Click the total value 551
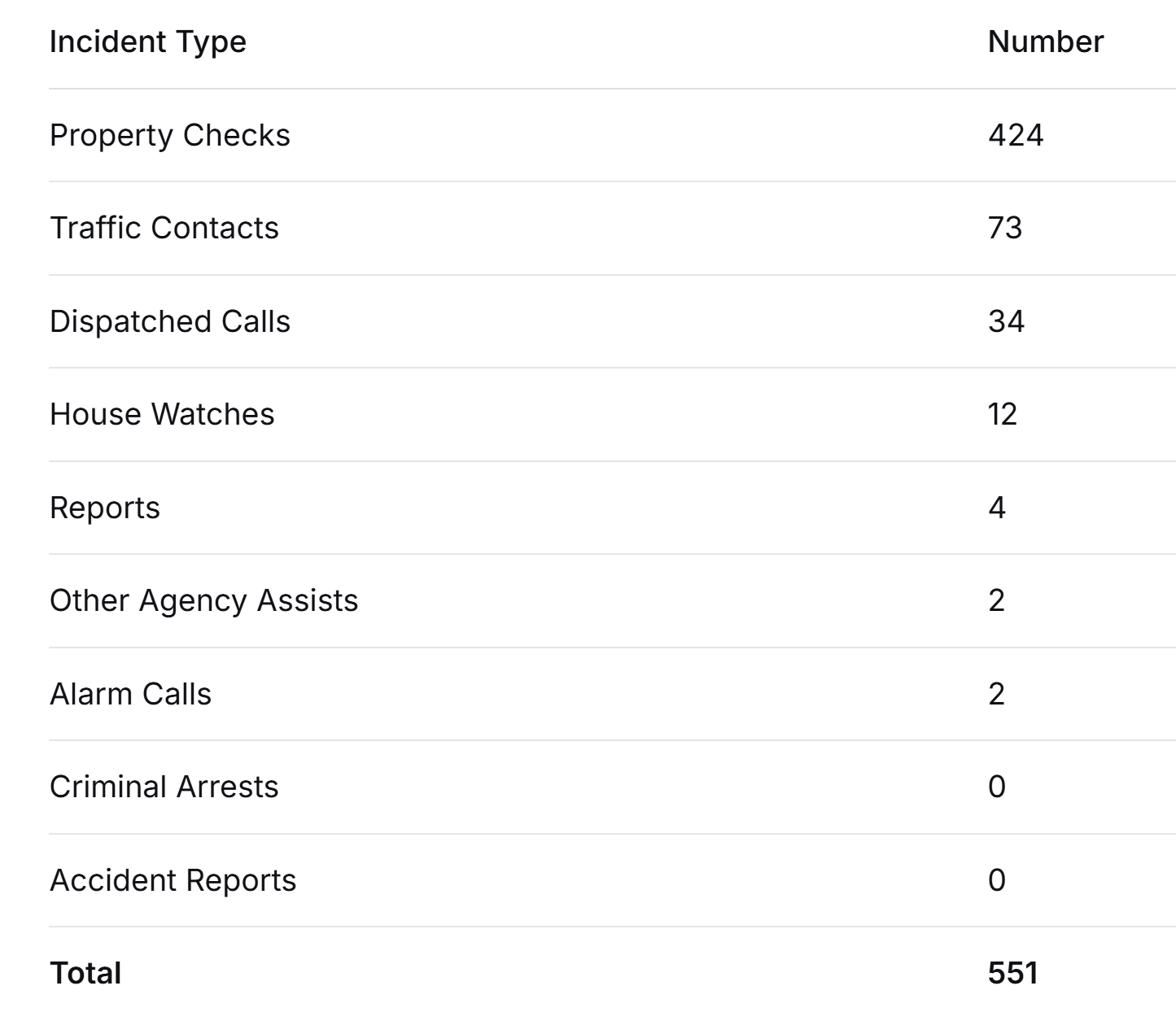The height and width of the screenshot is (1012, 1176). pos(1012,974)
